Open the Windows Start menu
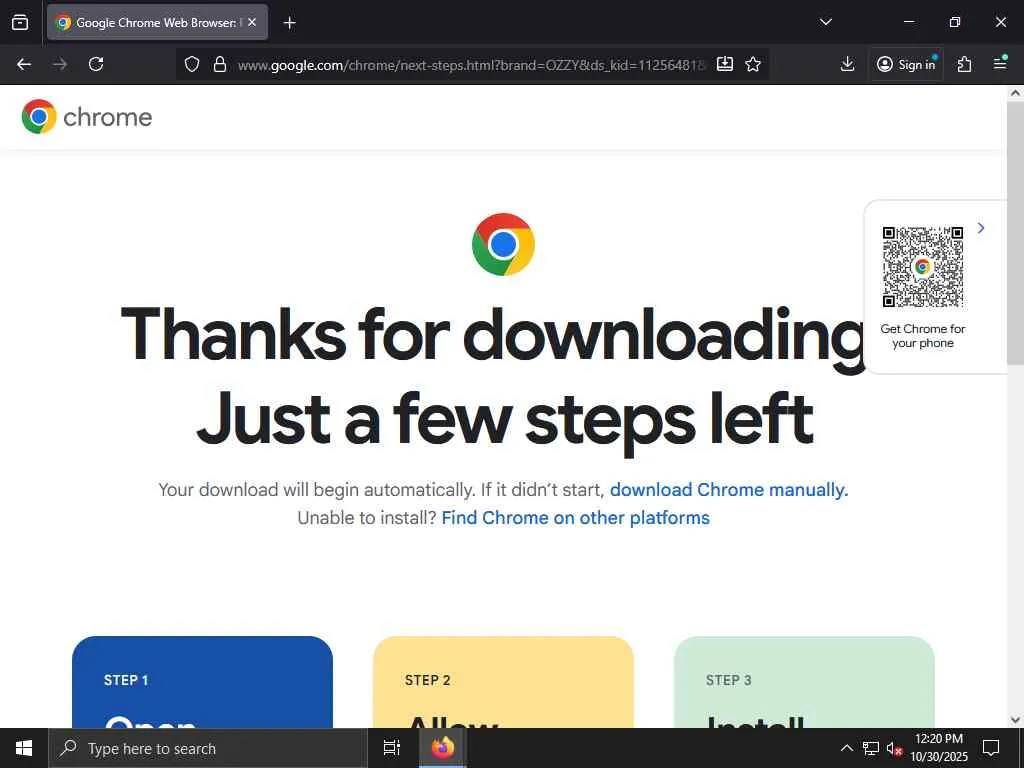Image resolution: width=1024 pixels, height=768 pixels. coord(24,748)
